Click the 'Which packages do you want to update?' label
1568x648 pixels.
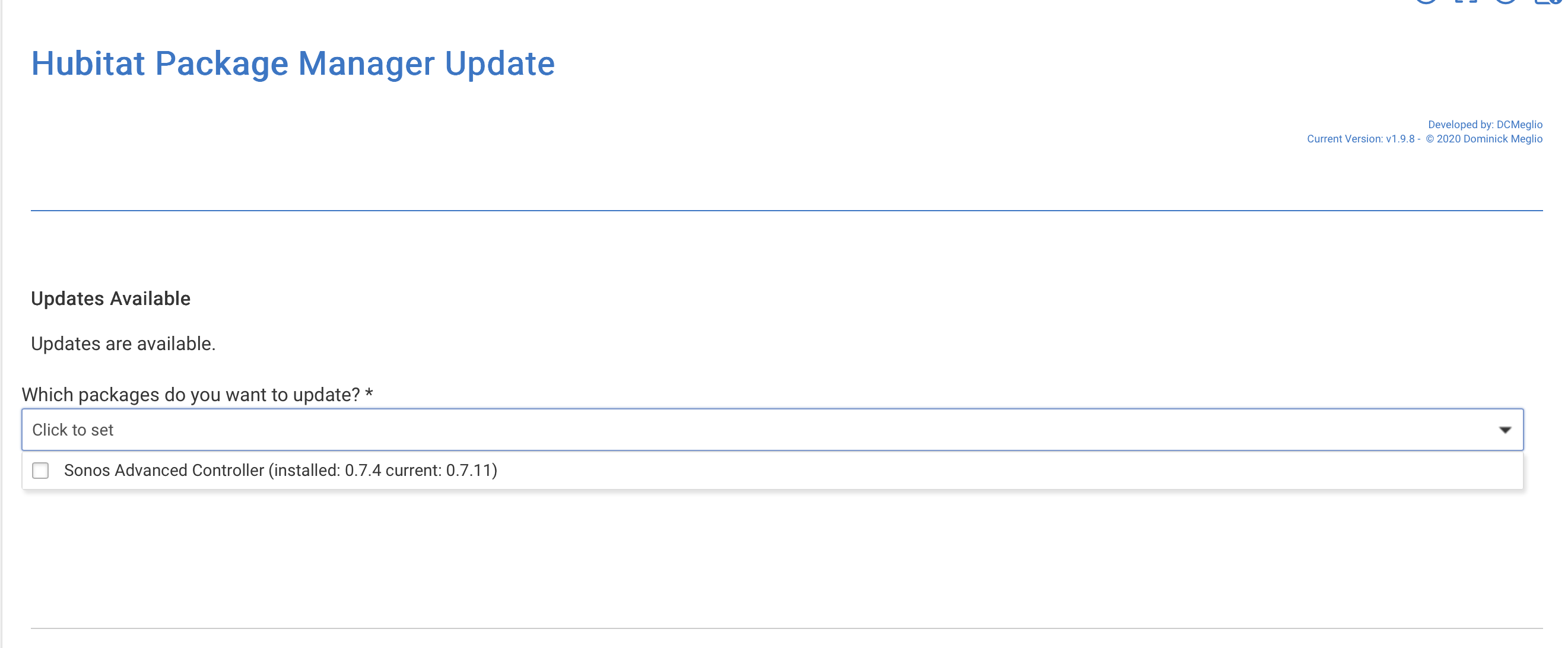191,395
